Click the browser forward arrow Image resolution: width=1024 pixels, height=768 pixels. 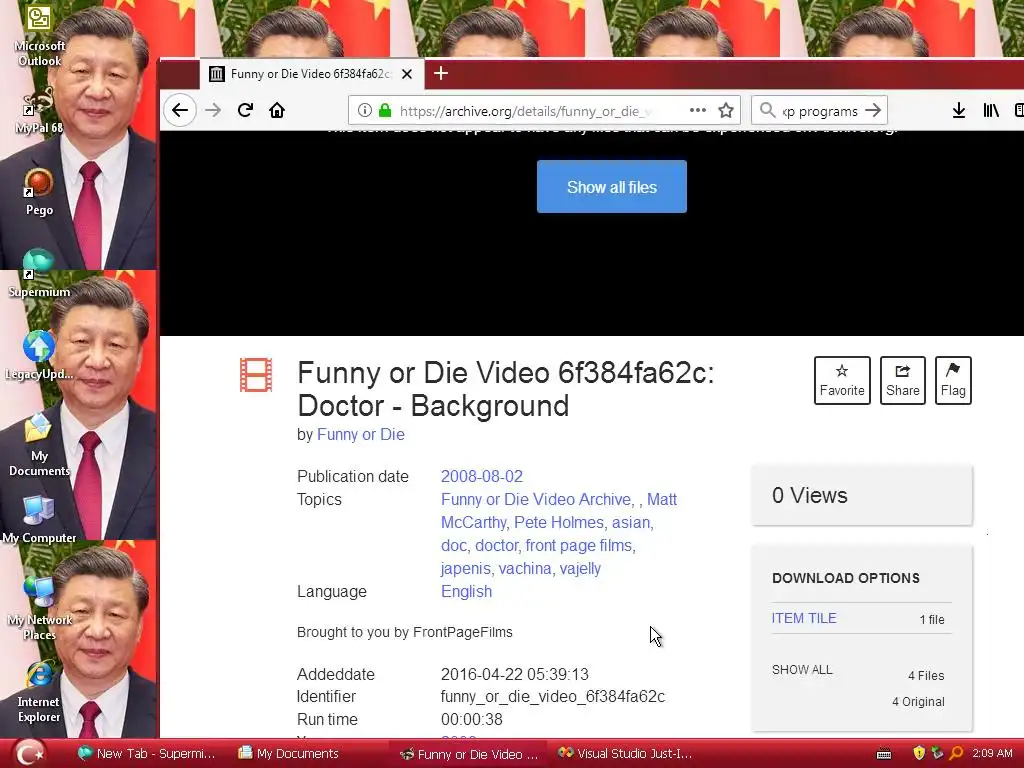pyautogui.click(x=213, y=110)
